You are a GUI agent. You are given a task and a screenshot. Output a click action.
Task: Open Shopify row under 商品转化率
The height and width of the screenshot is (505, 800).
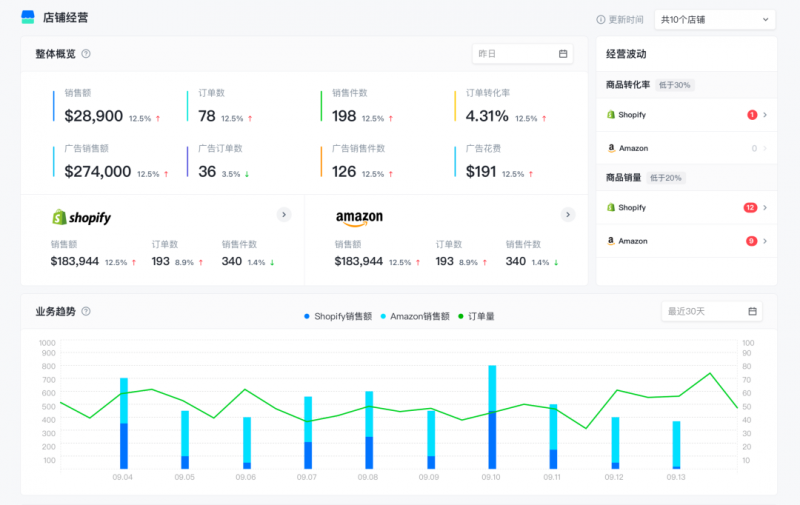(x=686, y=115)
